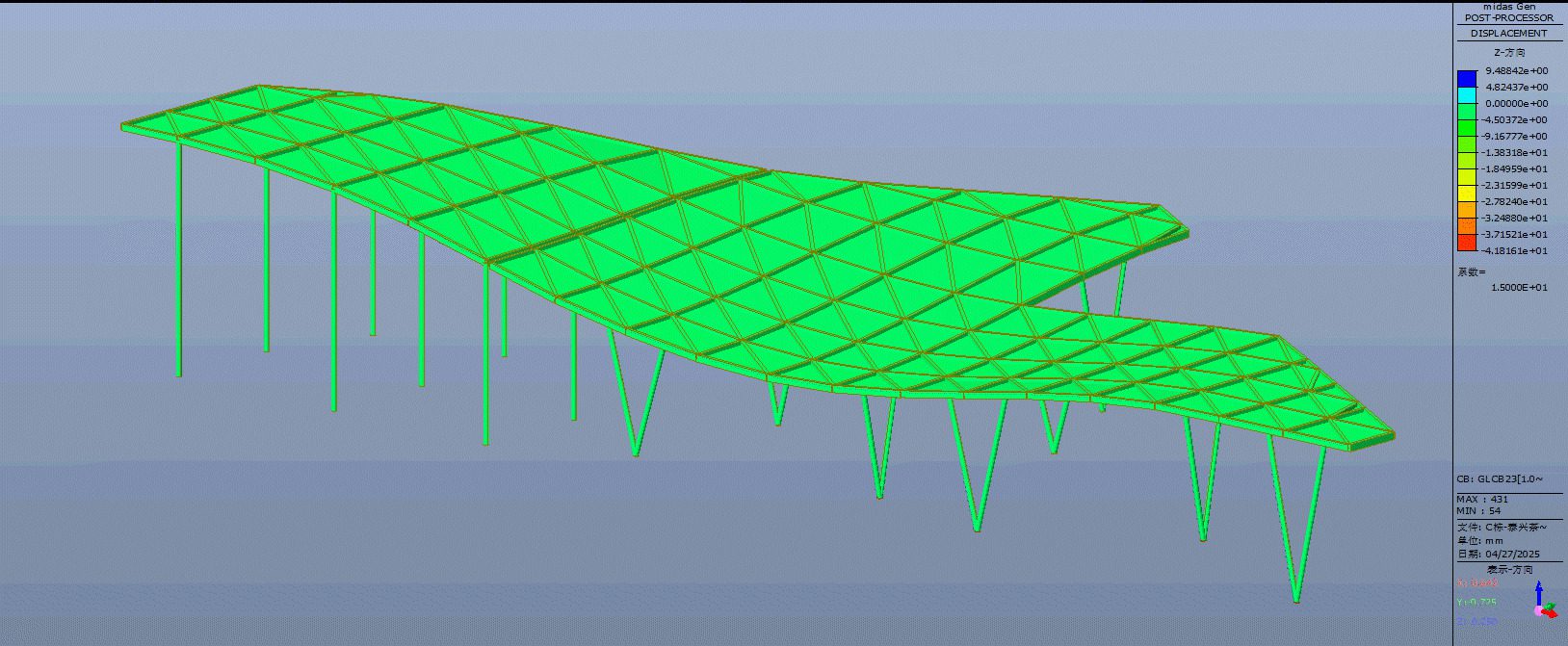Click the 日期 04/27/2025 date label
This screenshot has width=1568, height=646.
[1498, 555]
